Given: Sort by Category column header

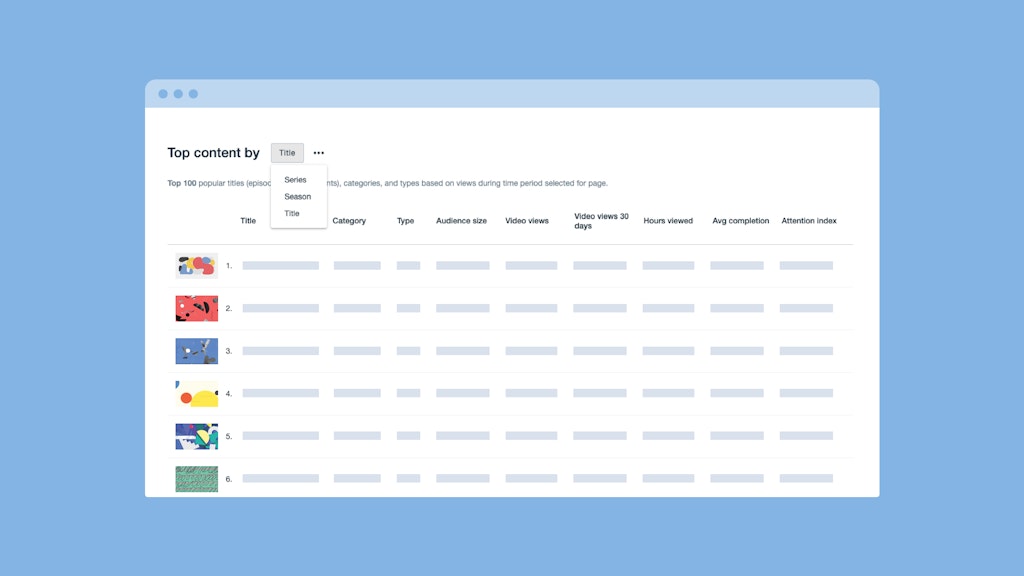Looking at the screenshot, I should (349, 221).
